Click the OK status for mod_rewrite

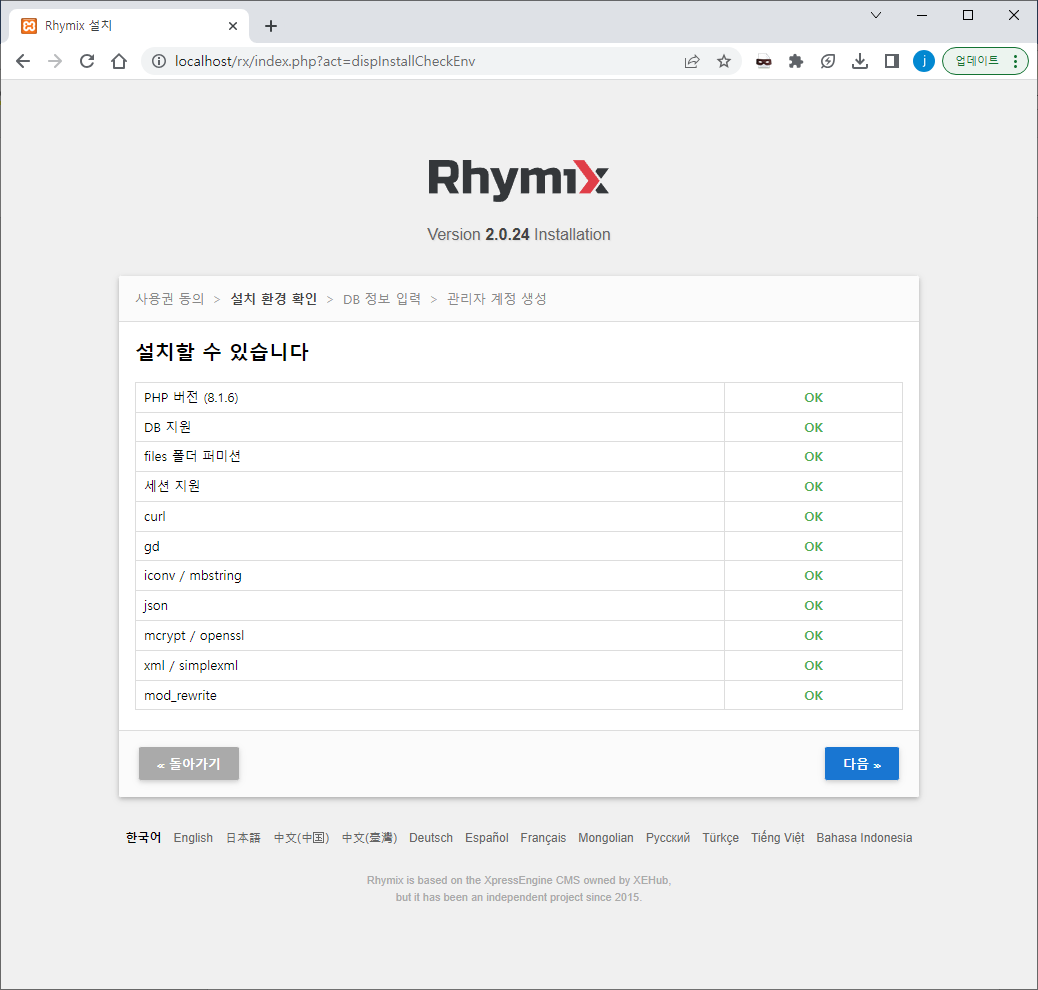coord(814,695)
